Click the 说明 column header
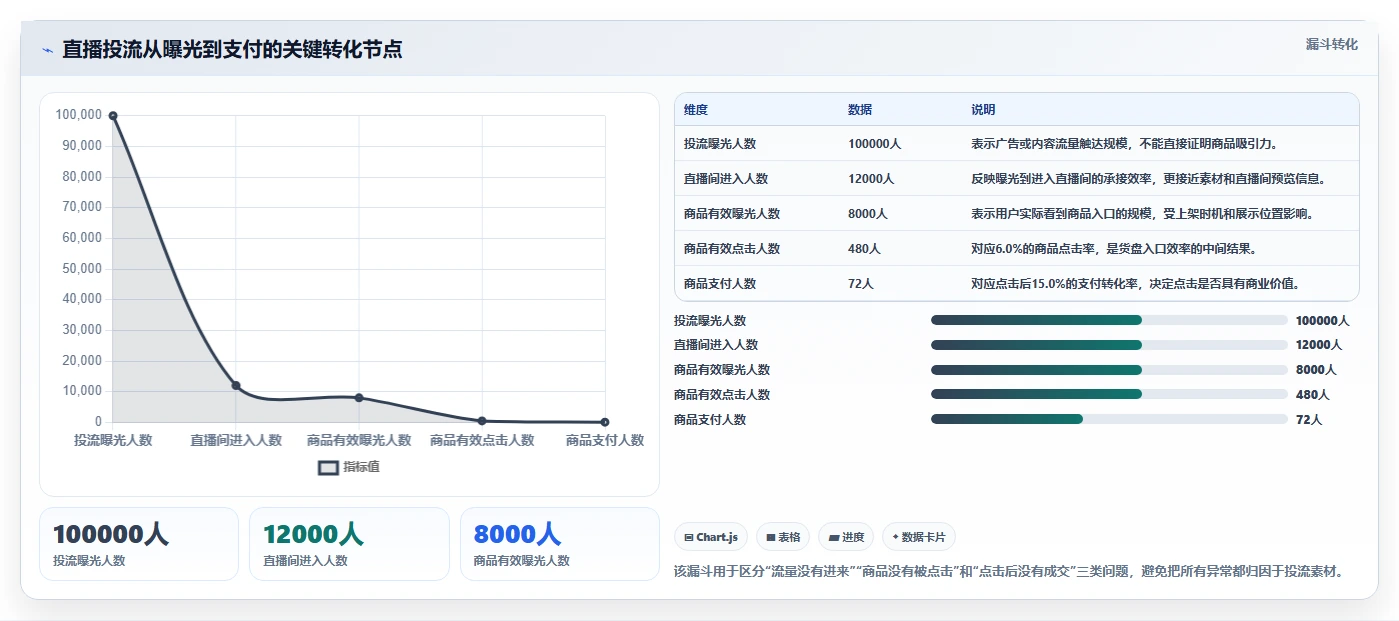This screenshot has width=1399, height=621. [983, 110]
